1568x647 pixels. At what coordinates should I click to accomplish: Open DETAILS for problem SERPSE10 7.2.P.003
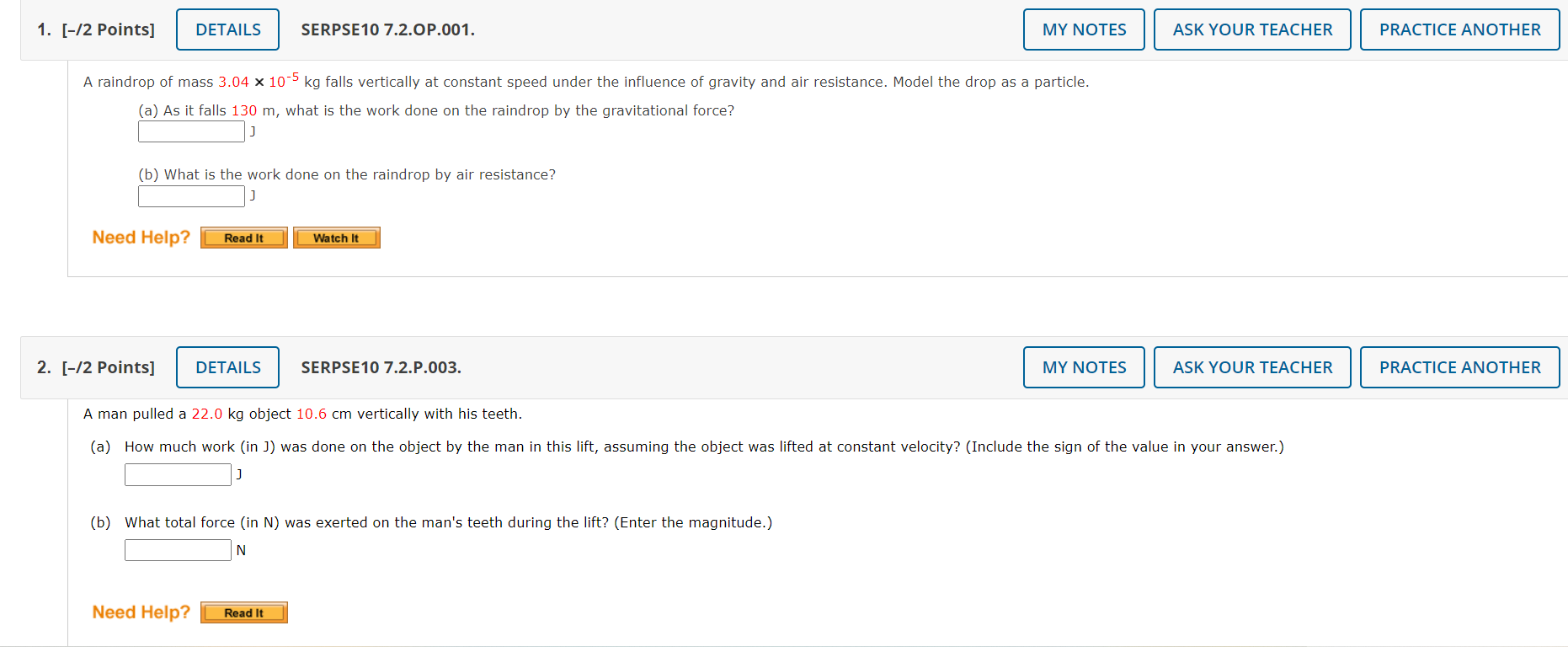coord(227,367)
